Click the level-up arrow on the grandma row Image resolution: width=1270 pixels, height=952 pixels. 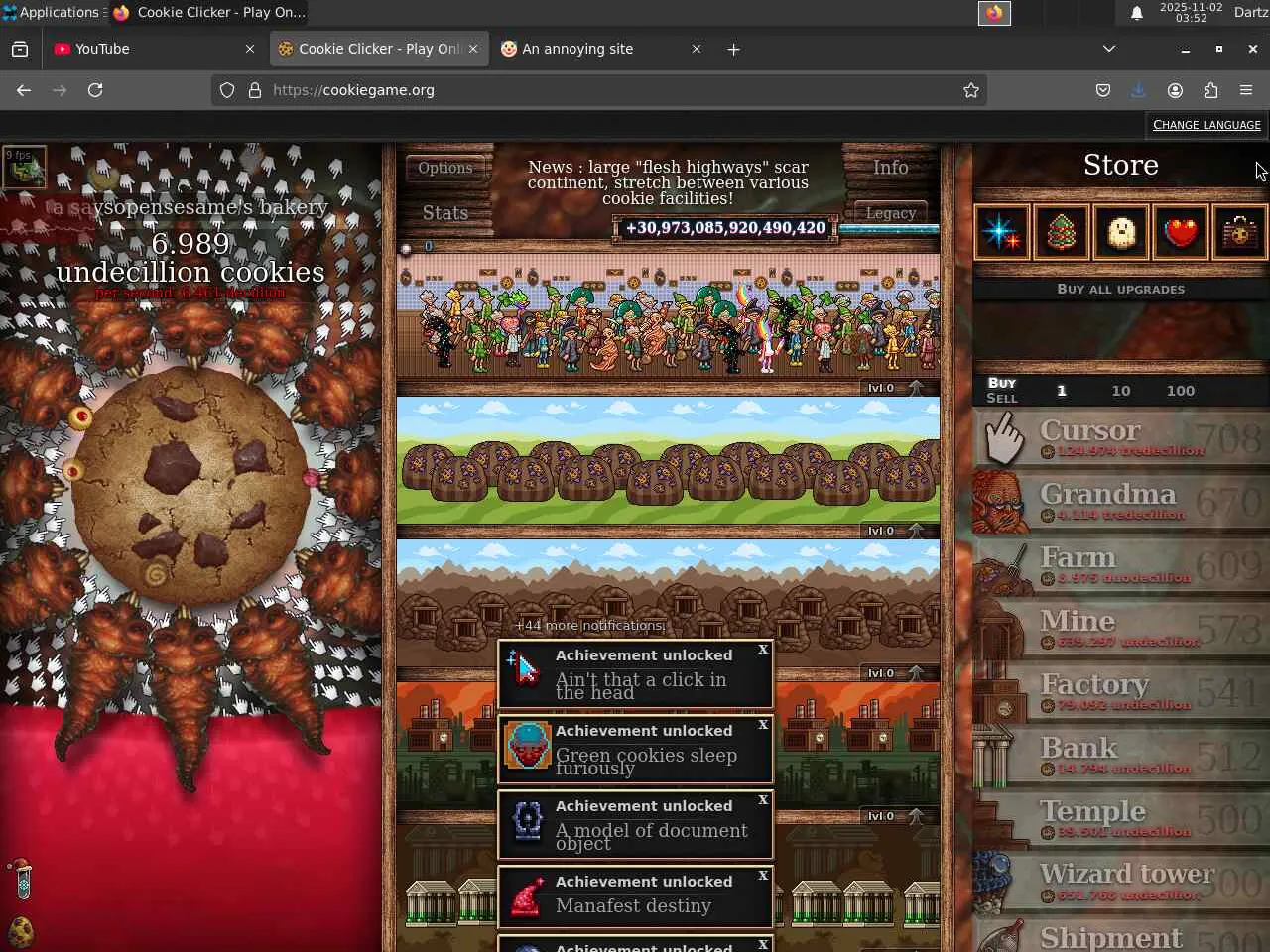916,388
